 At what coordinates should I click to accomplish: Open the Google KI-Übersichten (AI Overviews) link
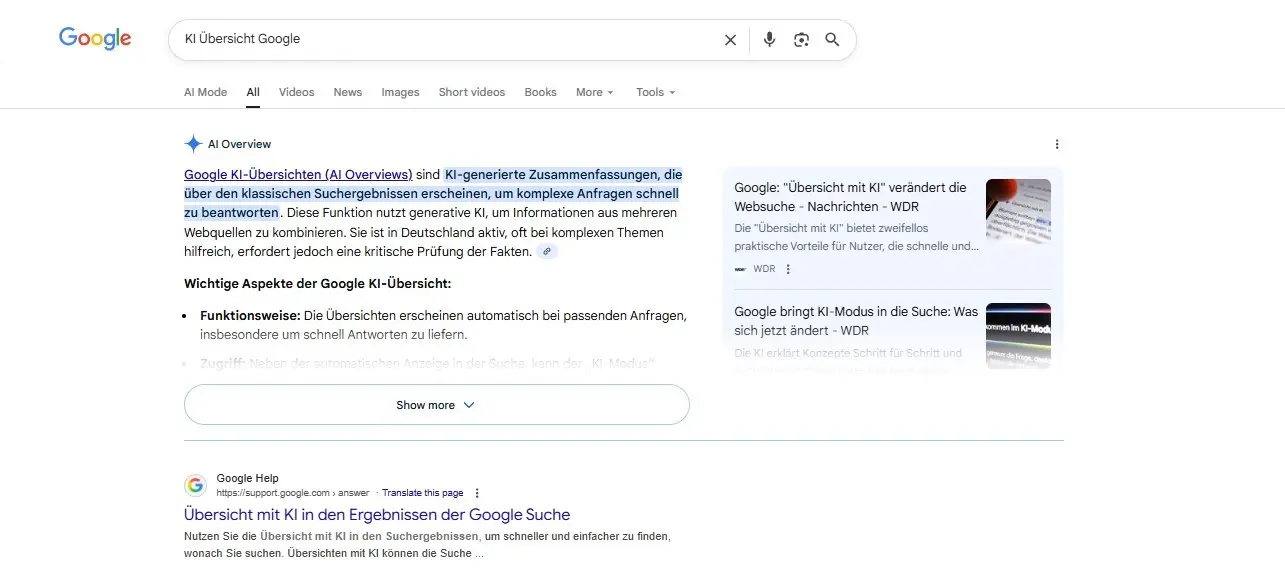tap(297, 173)
